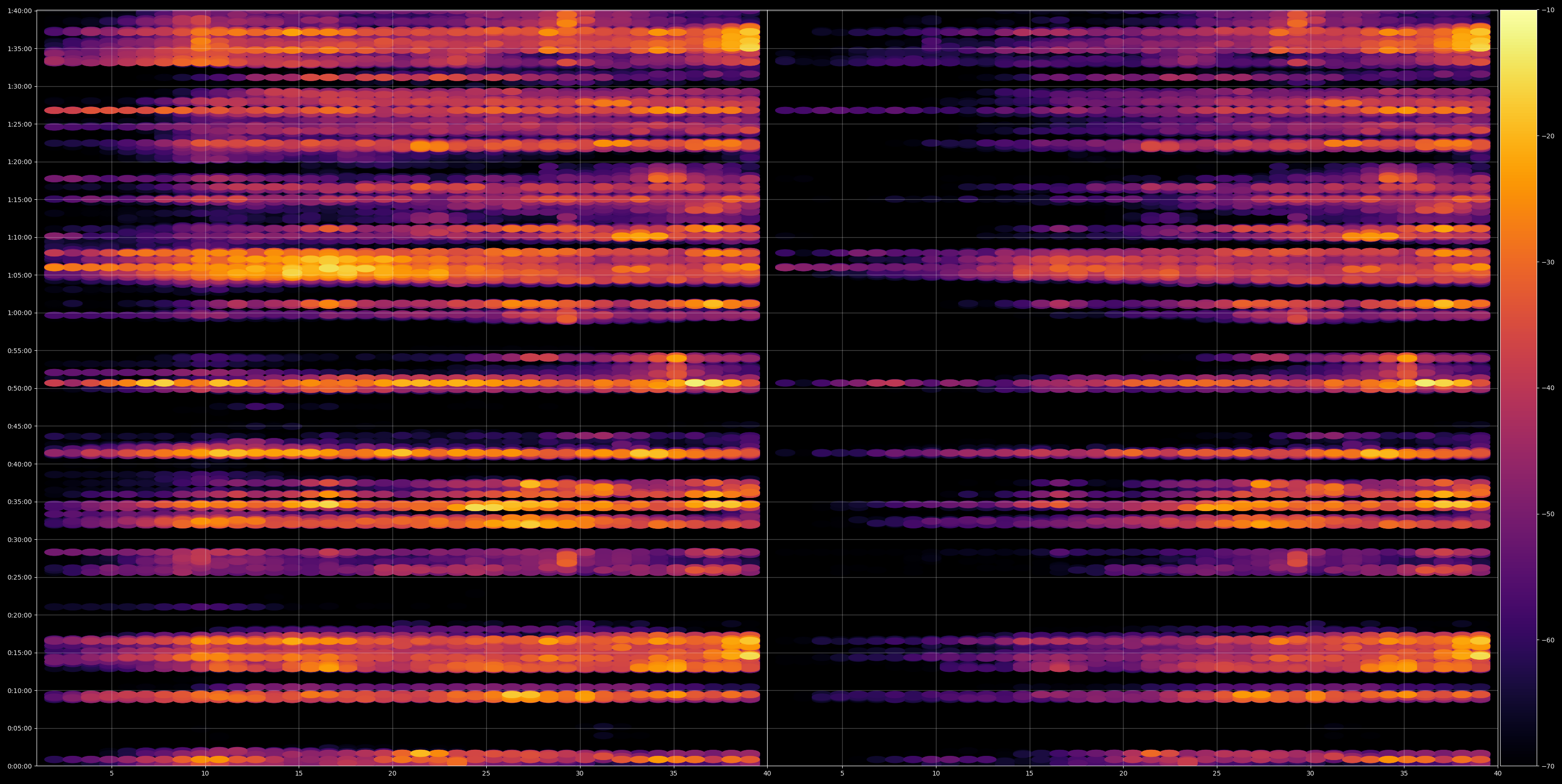Screen dimensions: 1562x784
Task: Select x-axis label 15 of the left heatmap half
Action: point(299,773)
